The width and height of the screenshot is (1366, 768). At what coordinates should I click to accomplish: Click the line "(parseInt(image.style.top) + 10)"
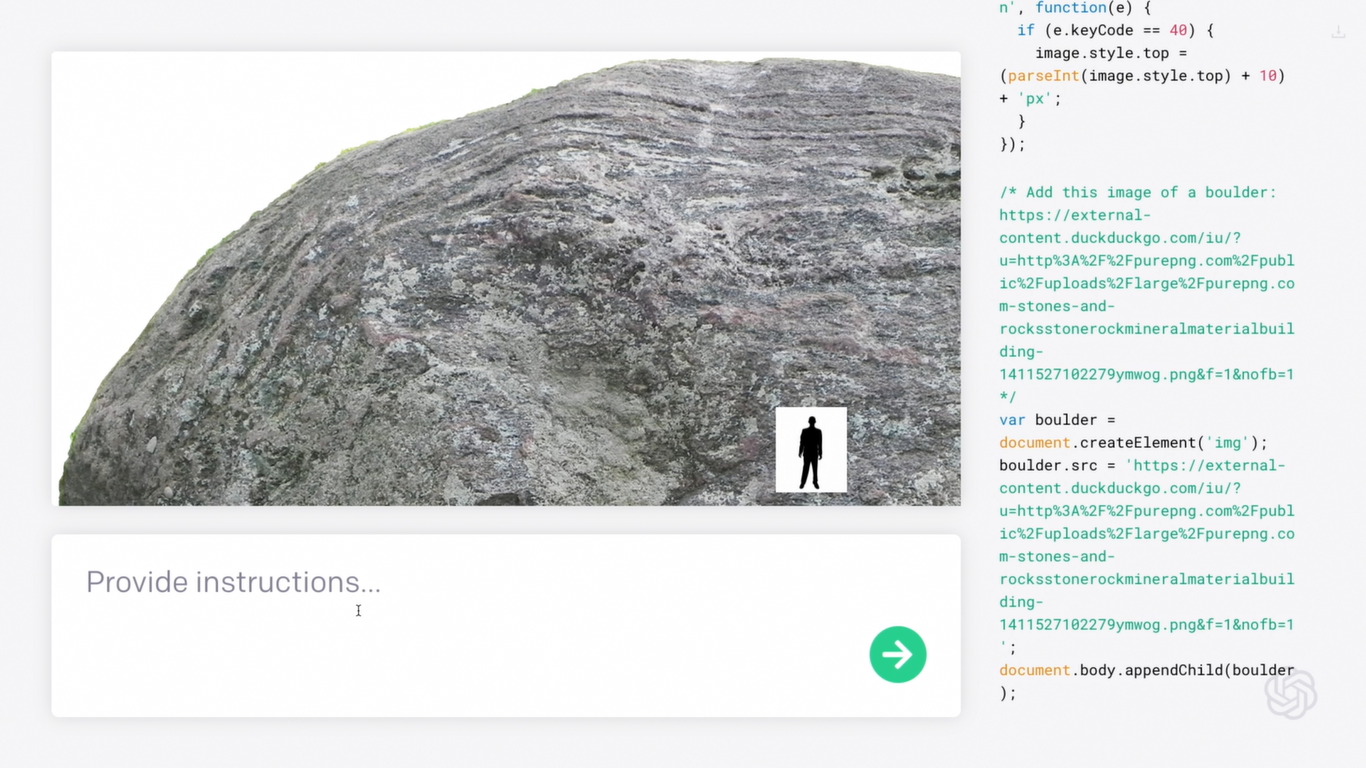(x=1142, y=76)
